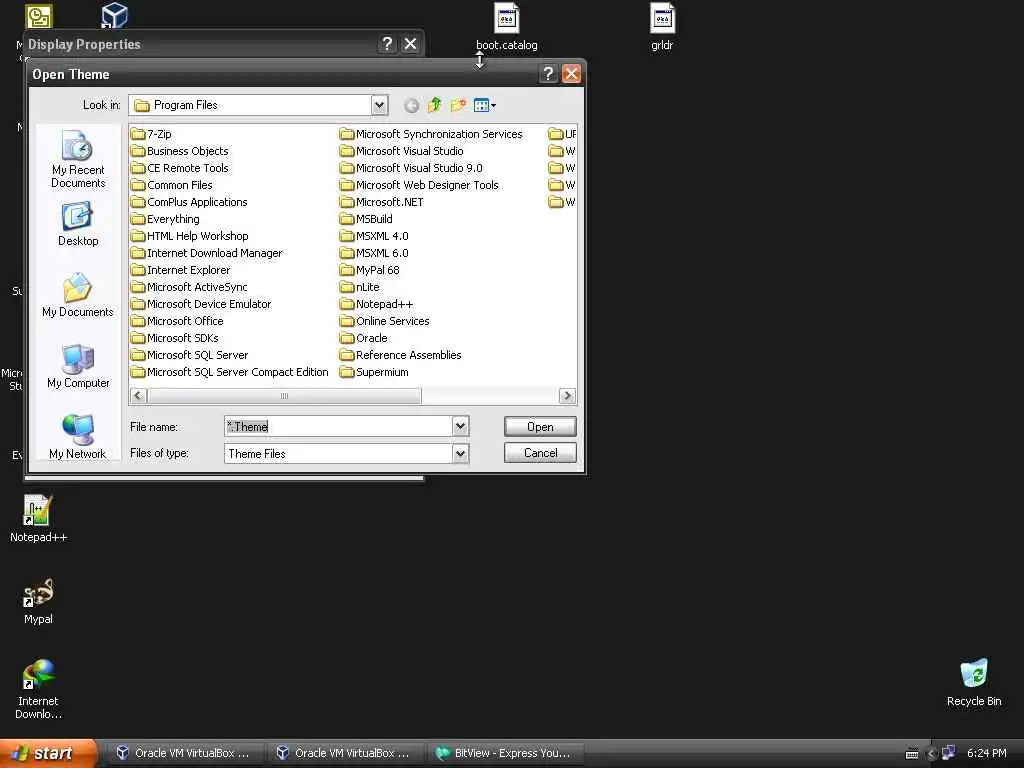This screenshot has width=1024, height=768.
Task: Select Microsoft Synchronization Services folder
Action: click(x=432, y=134)
